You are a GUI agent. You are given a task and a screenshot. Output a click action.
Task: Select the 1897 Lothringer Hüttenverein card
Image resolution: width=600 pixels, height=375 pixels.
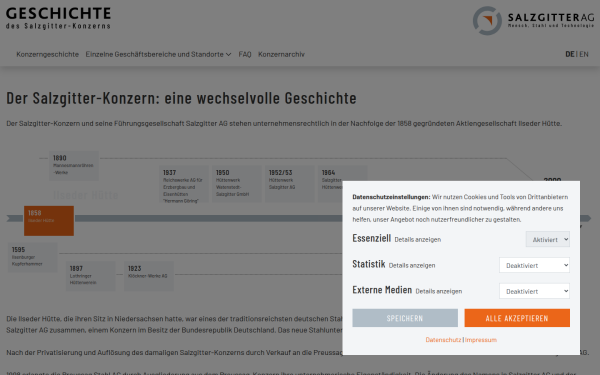pyautogui.click(x=91, y=276)
